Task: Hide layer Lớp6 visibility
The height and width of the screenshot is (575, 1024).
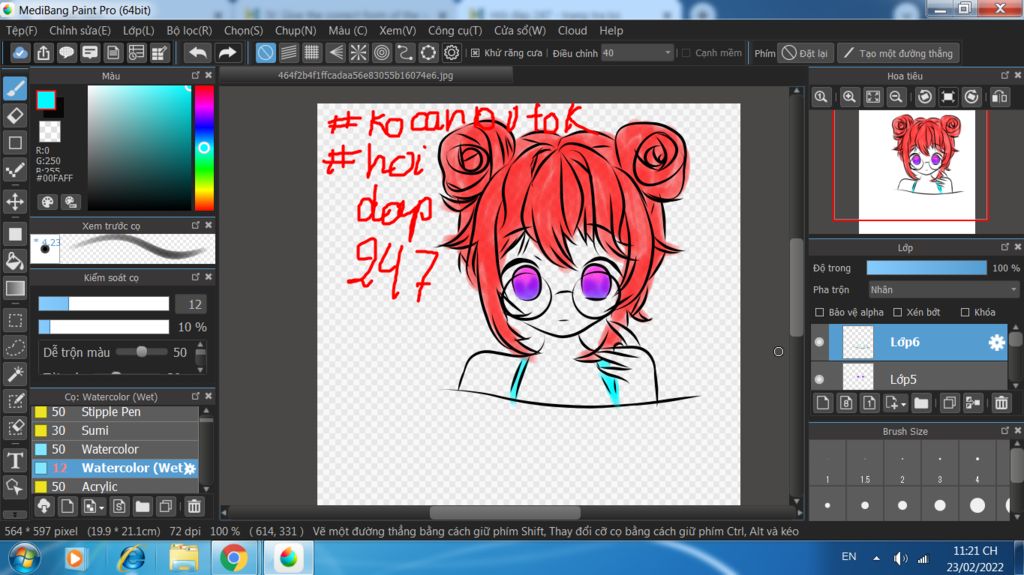Action: 820,342
